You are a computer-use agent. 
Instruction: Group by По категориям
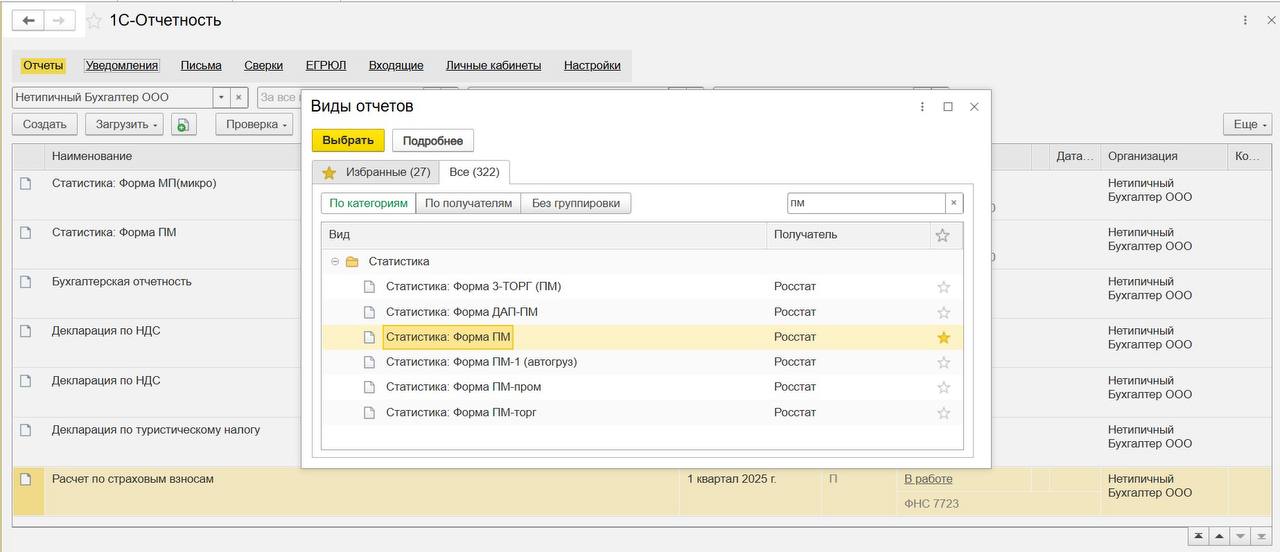click(369, 203)
